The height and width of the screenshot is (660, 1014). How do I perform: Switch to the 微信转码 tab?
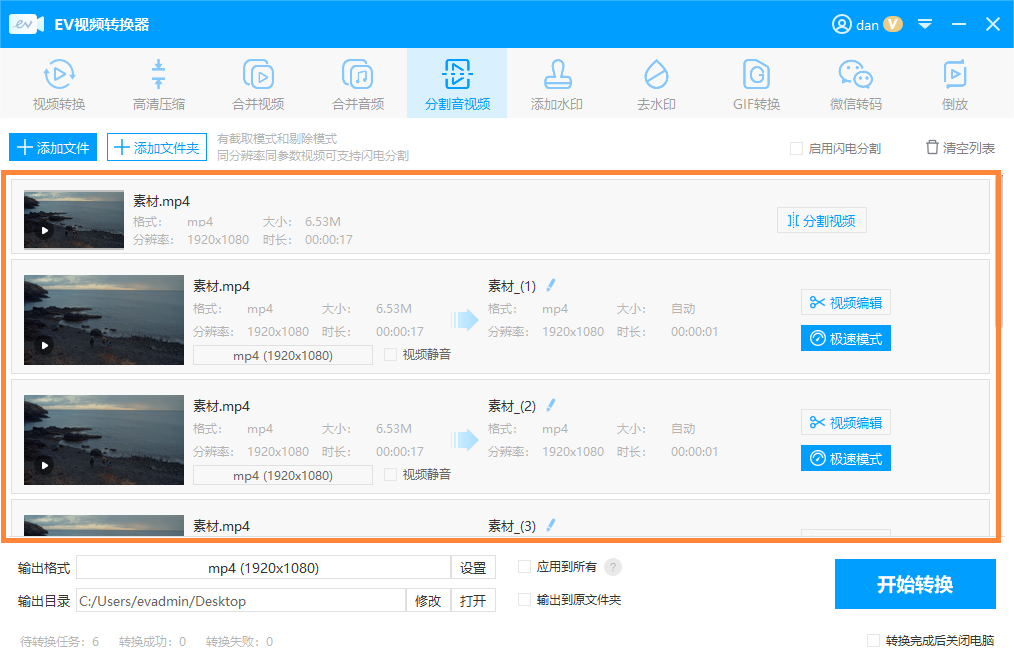click(855, 84)
